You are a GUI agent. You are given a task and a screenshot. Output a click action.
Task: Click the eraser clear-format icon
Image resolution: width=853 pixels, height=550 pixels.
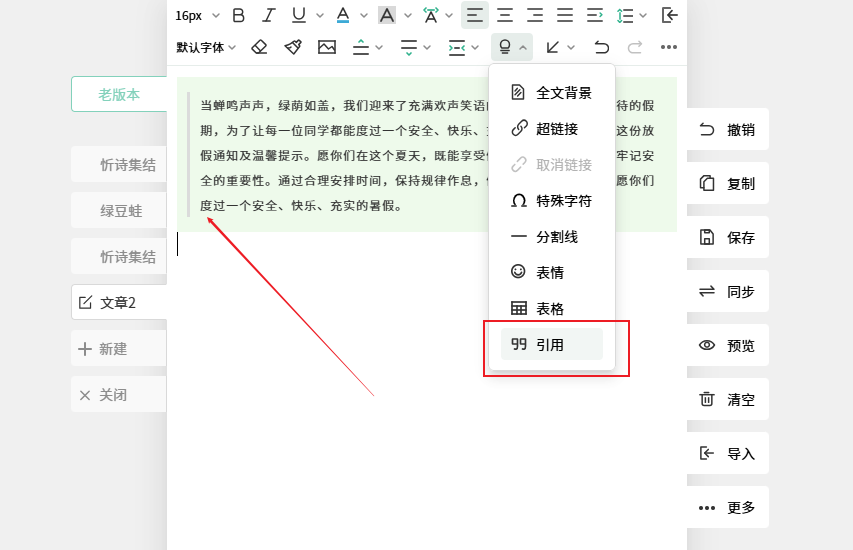[259, 47]
